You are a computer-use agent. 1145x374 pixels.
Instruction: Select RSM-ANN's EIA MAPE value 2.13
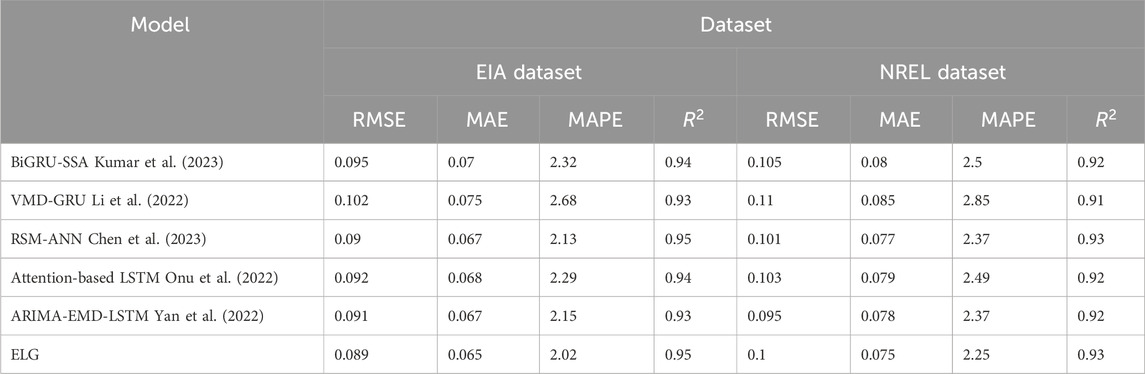coord(562,239)
